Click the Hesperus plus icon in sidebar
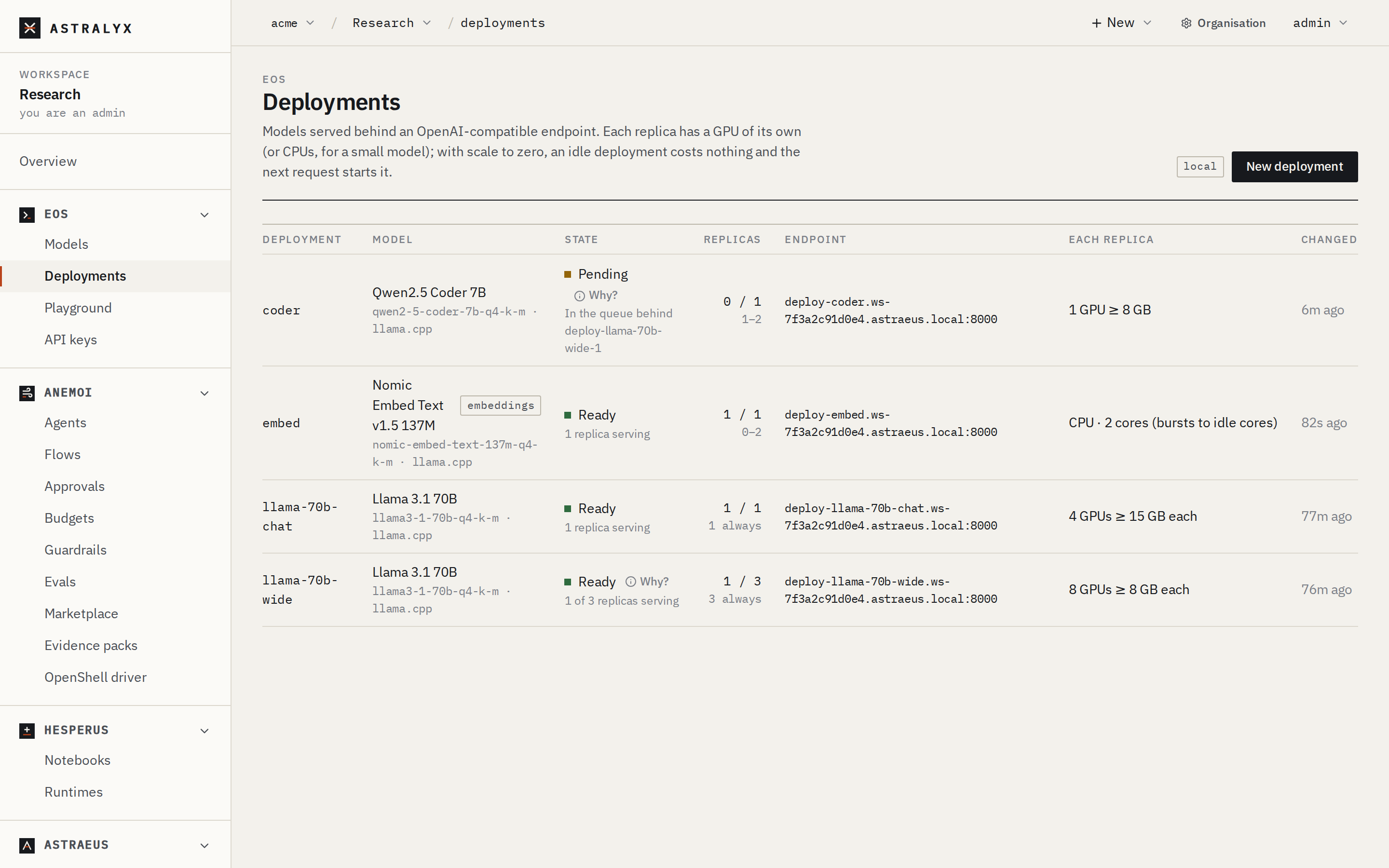1389x868 pixels. point(27,731)
